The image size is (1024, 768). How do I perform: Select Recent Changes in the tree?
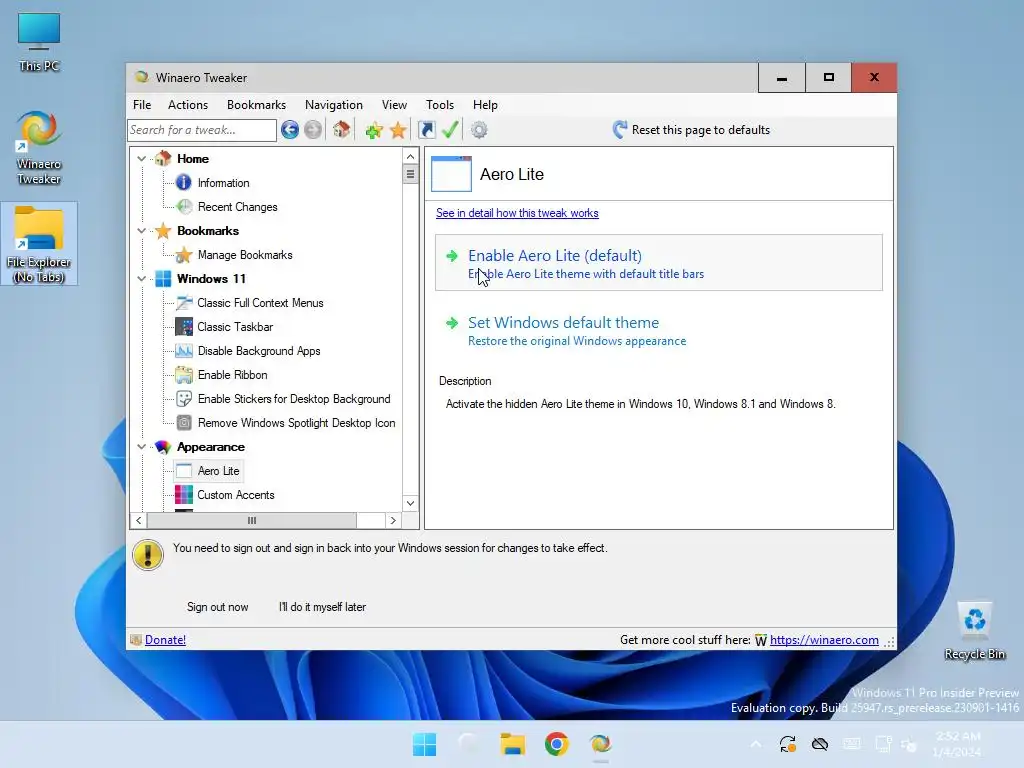(x=238, y=207)
